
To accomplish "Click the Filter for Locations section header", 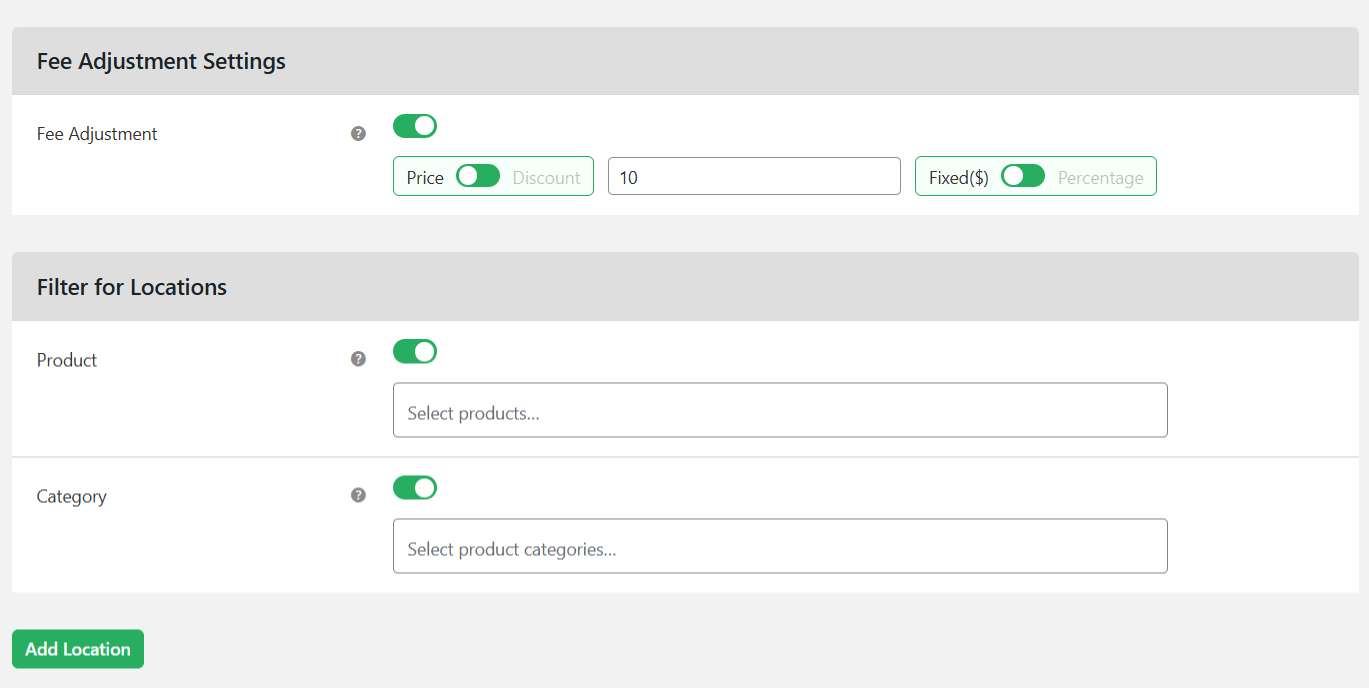I will (x=131, y=287).
